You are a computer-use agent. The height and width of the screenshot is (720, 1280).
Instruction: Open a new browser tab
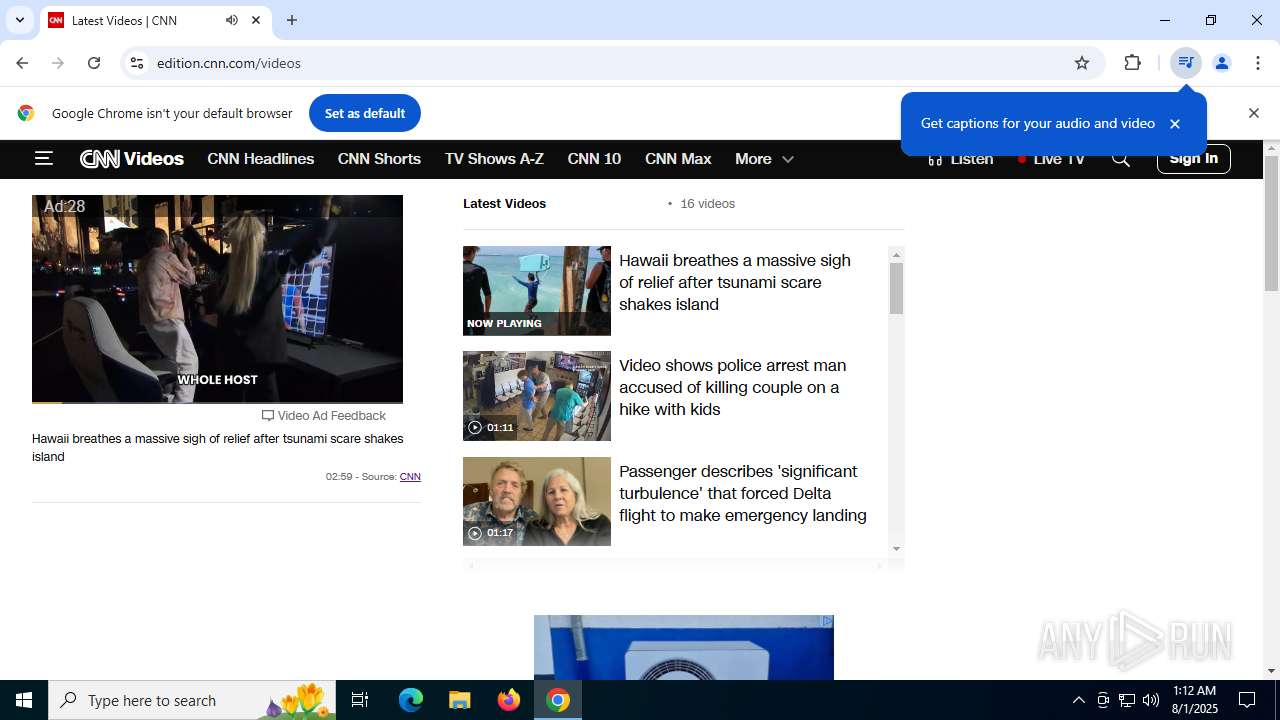[x=292, y=20]
